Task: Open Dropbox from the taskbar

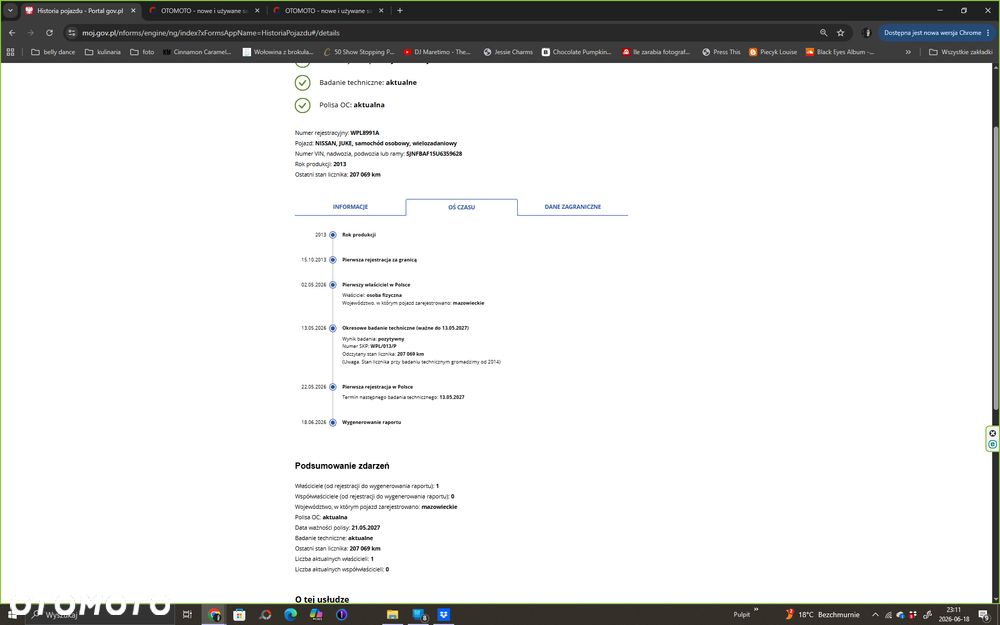Action: coord(443,614)
